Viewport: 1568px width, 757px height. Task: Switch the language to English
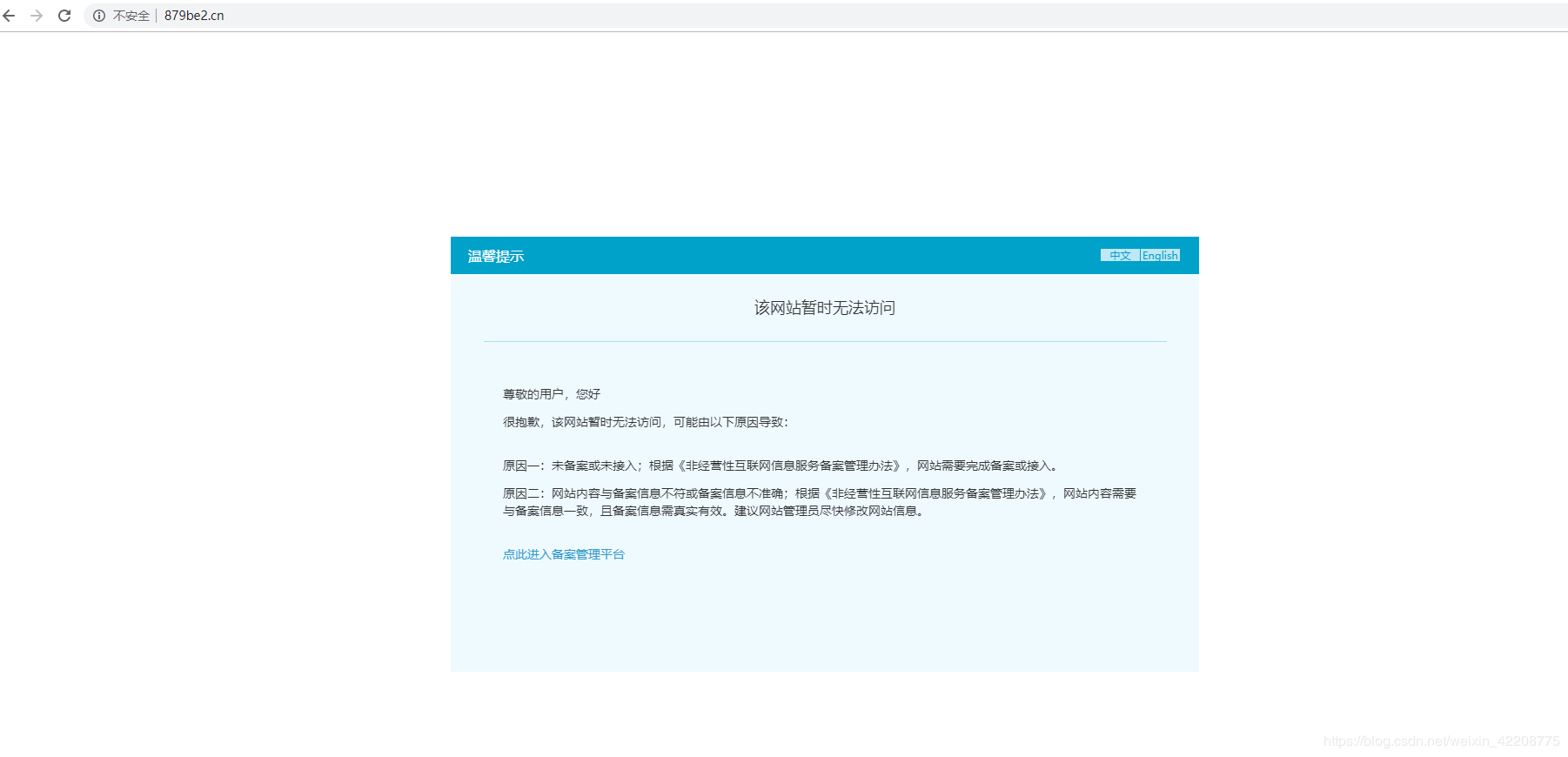tap(1160, 255)
